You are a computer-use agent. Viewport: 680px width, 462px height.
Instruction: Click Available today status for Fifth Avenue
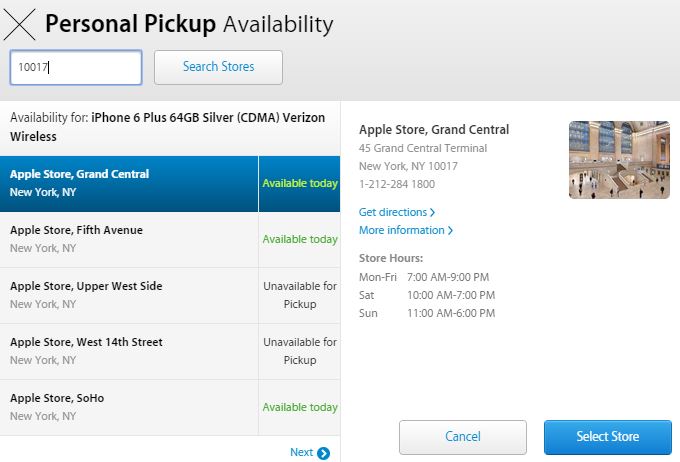pyautogui.click(x=300, y=240)
